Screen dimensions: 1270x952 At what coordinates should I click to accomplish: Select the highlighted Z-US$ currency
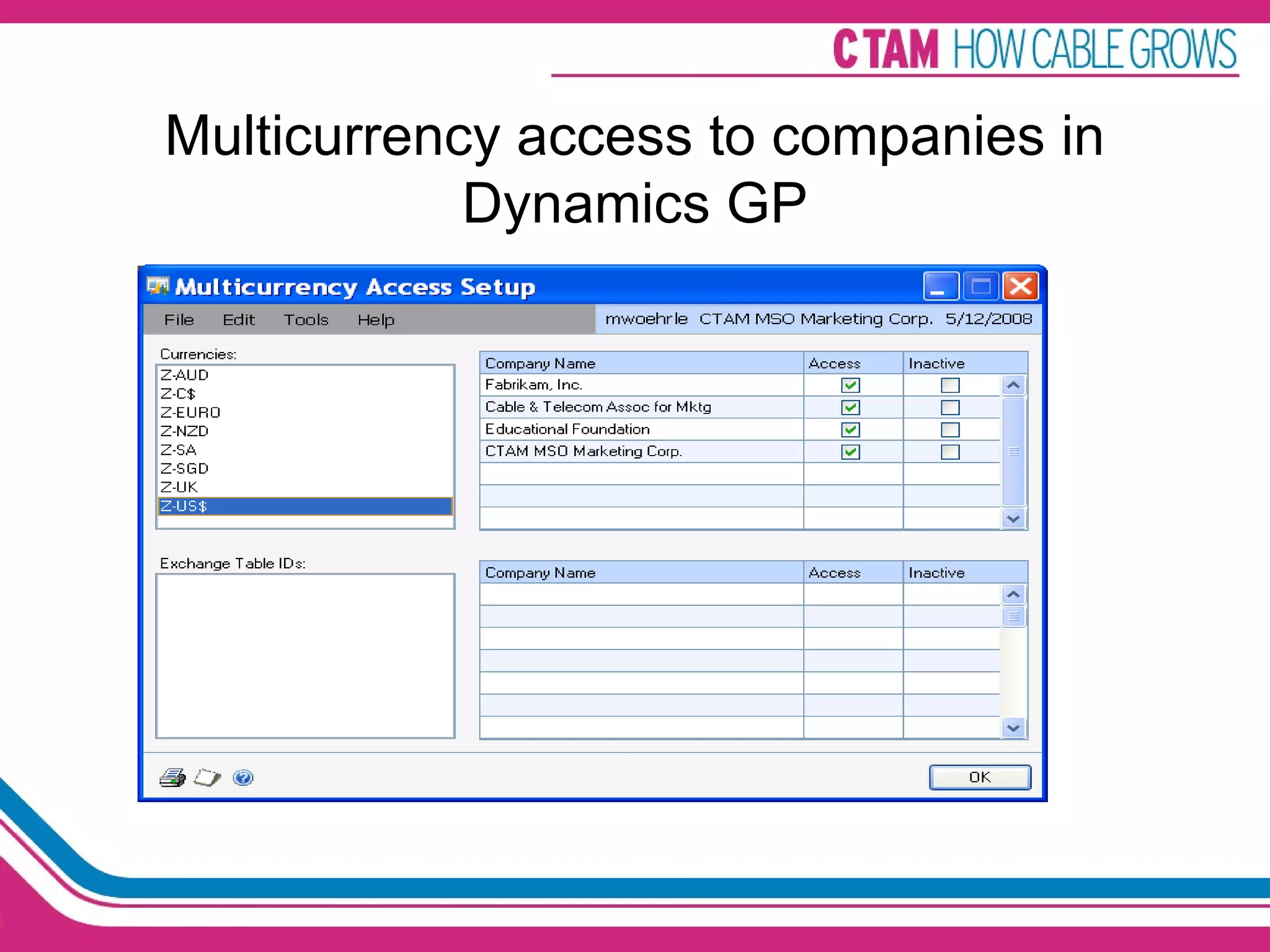click(x=305, y=506)
